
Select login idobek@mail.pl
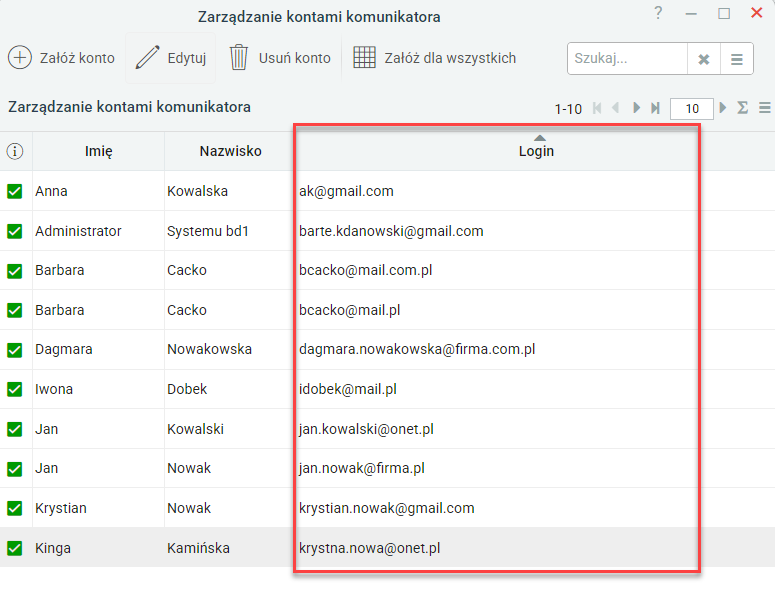click(x=347, y=389)
